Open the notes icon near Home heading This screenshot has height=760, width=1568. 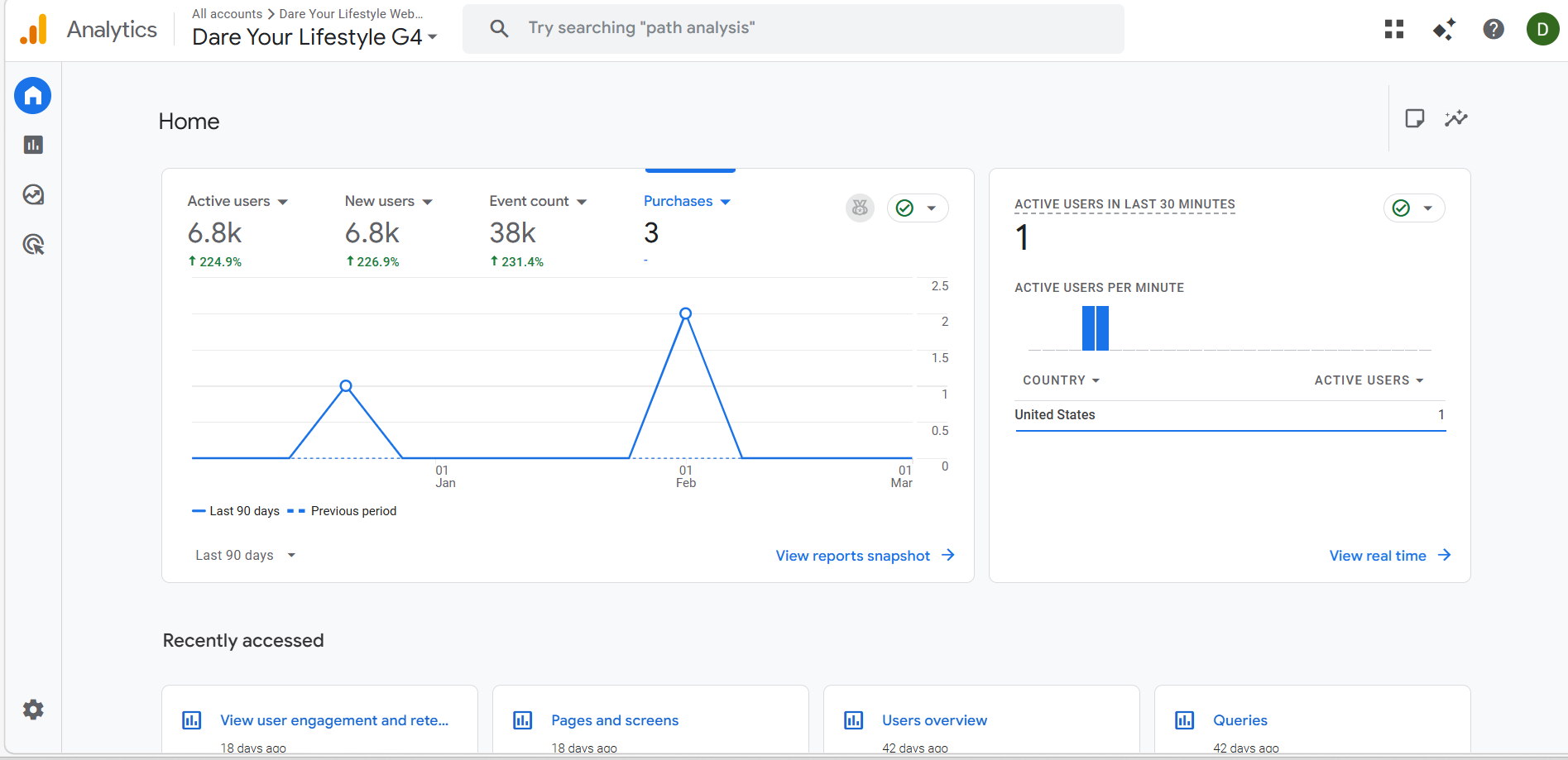coord(1415,117)
